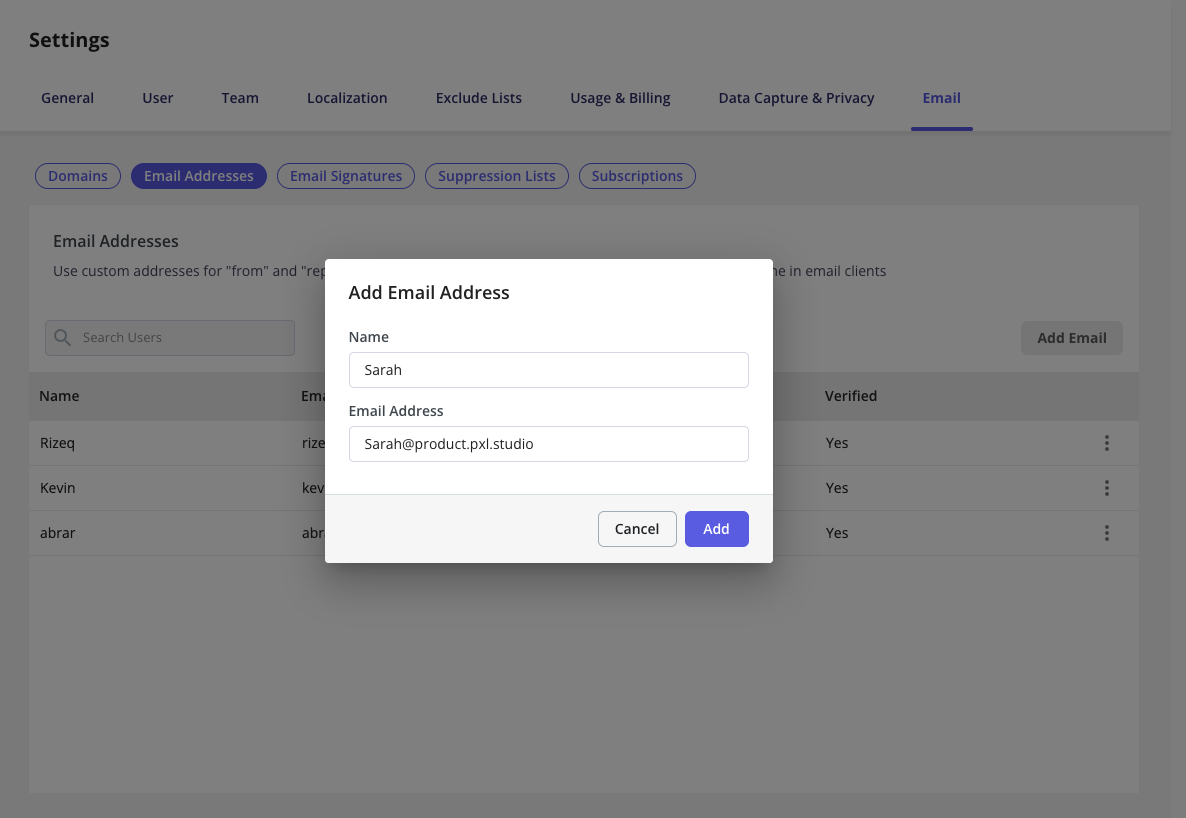This screenshot has height=818, width=1186.
Task: Open the General settings tab
Action: [x=67, y=98]
